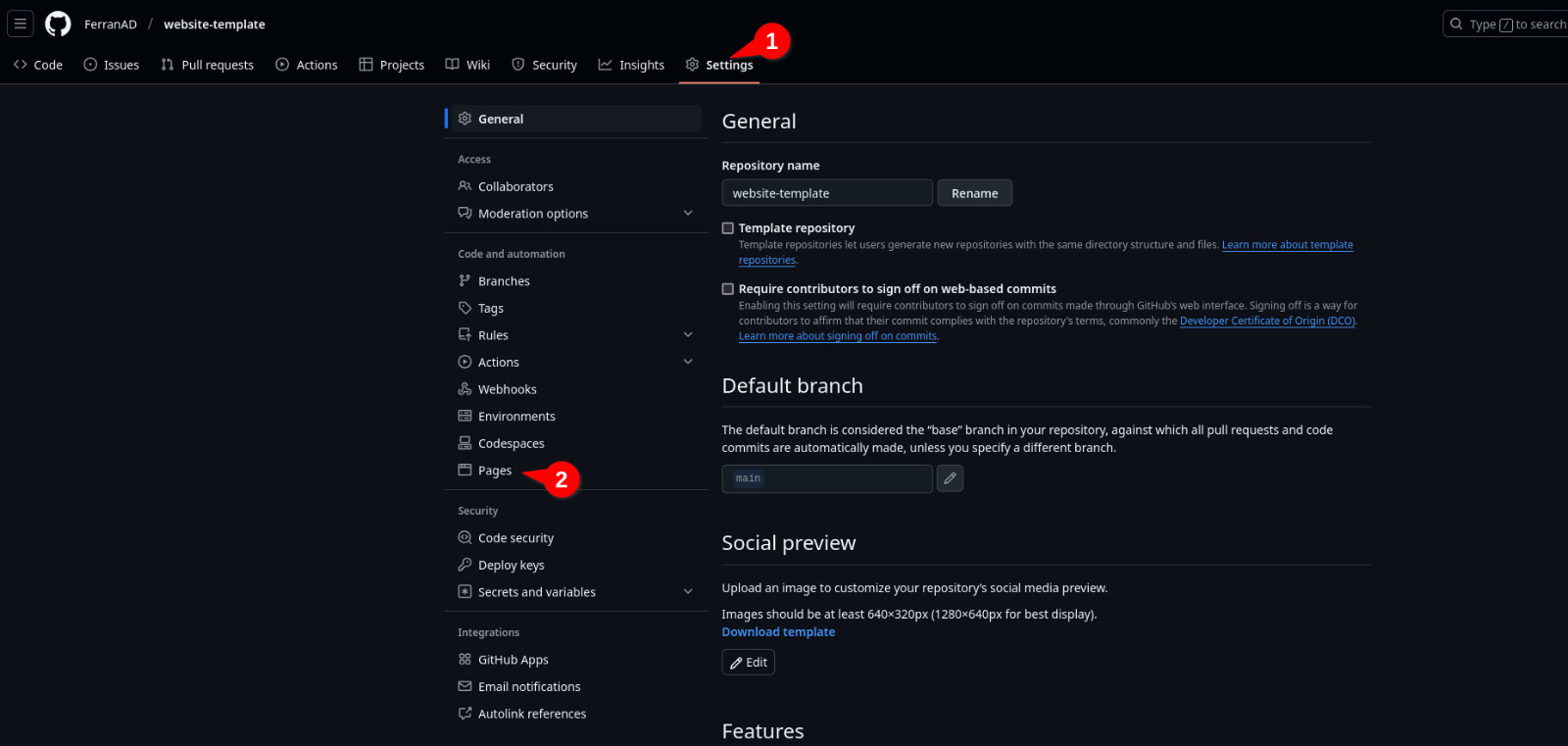Expand Secrets and variables submenu
Image resolution: width=1568 pixels, height=746 pixels.
(688, 592)
